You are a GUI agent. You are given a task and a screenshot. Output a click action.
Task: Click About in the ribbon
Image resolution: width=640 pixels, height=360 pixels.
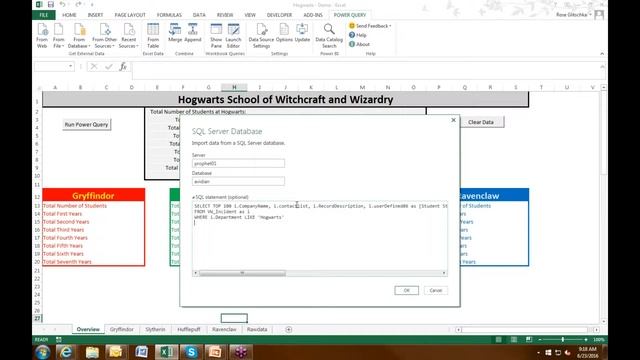point(359,44)
